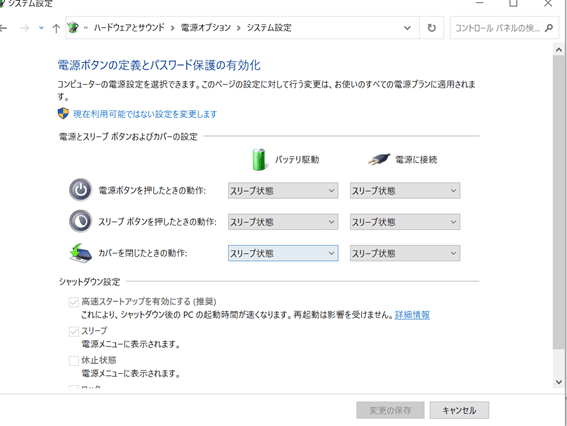This screenshot has height=426, width=567.
Task: Open plugged-in dropdown for スリープ ボタン action
Action: click(x=405, y=222)
